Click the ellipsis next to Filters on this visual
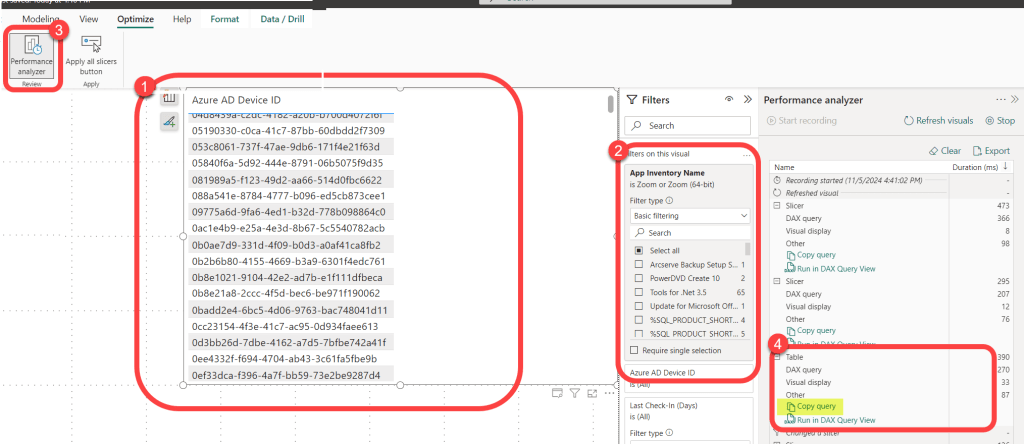Image resolution: width=1024 pixels, height=444 pixels. pyautogui.click(x=746, y=155)
